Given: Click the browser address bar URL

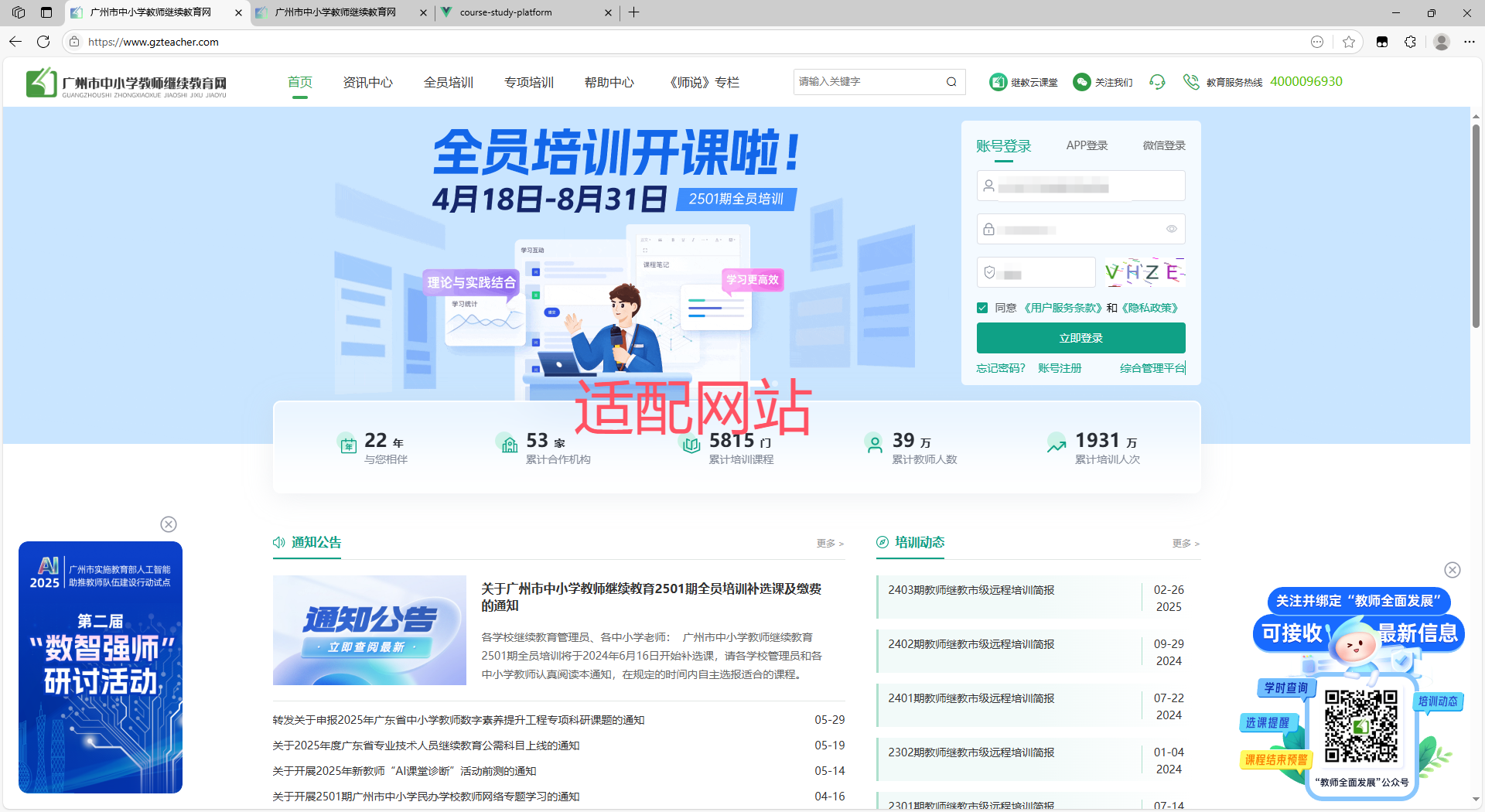Looking at the screenshot, I should point(153,42).
